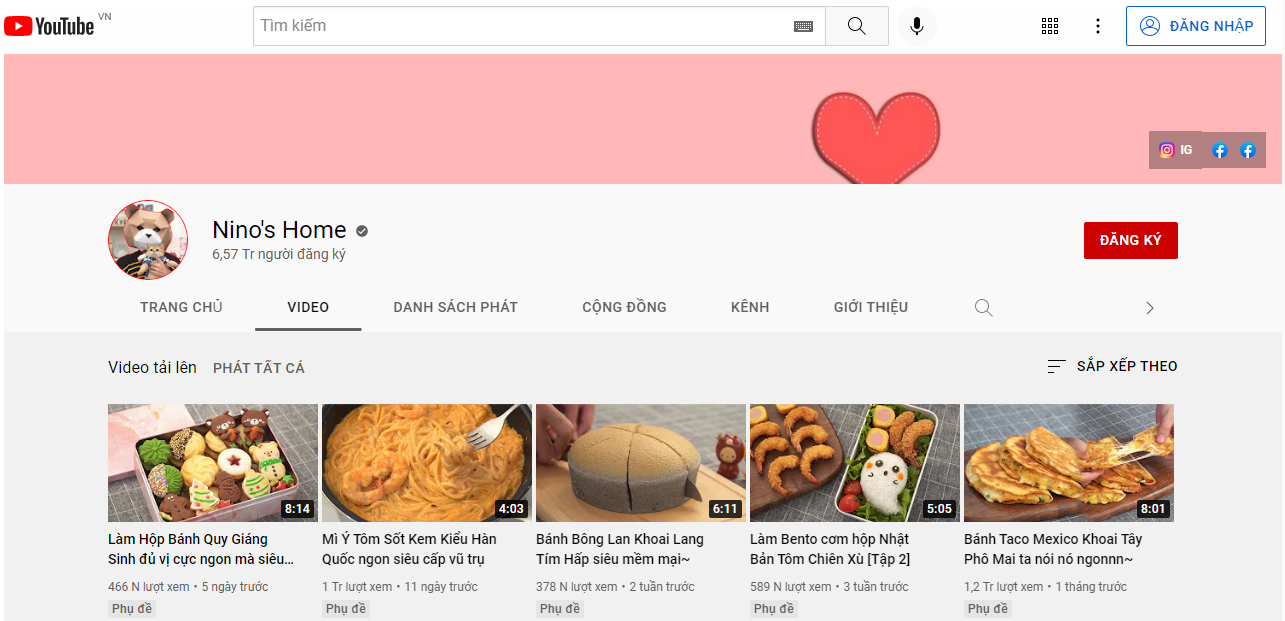The height and width of the screenshot is (621, 1285).
Task: Click the right chevron to reveal more tabs
Action: click(x=1149, y=307)
